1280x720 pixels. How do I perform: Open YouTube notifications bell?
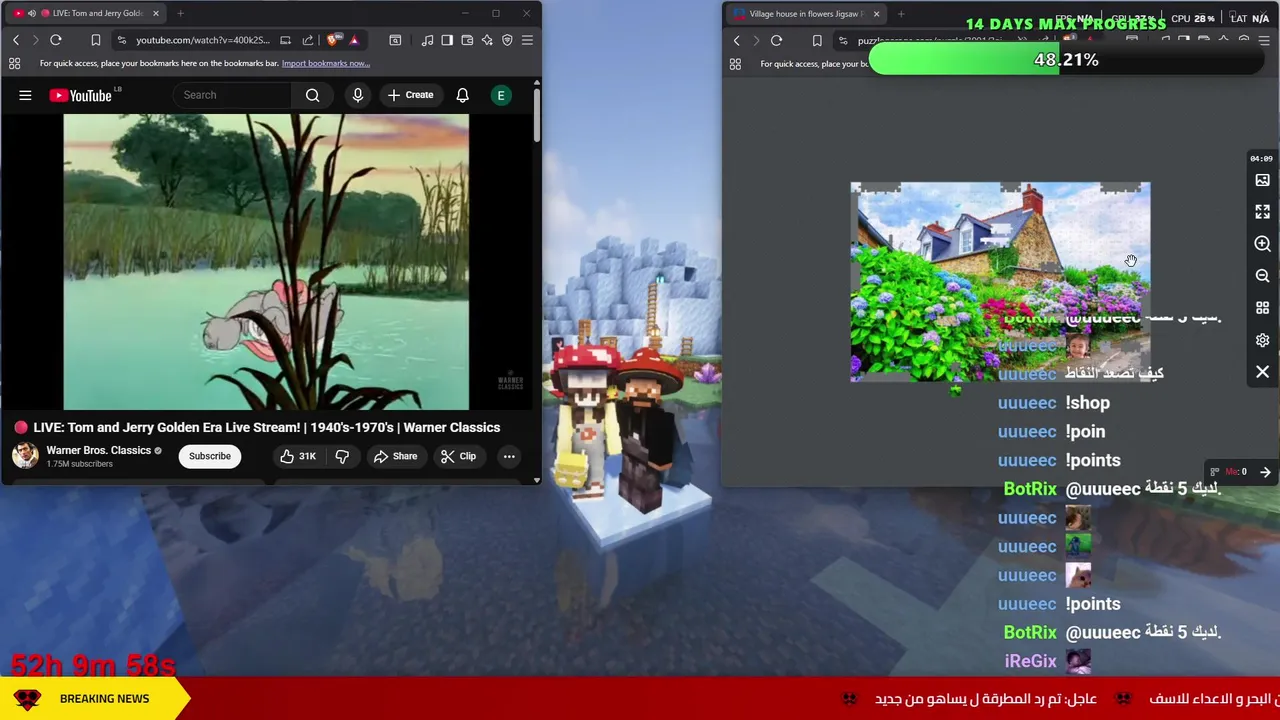click(462, 95)
